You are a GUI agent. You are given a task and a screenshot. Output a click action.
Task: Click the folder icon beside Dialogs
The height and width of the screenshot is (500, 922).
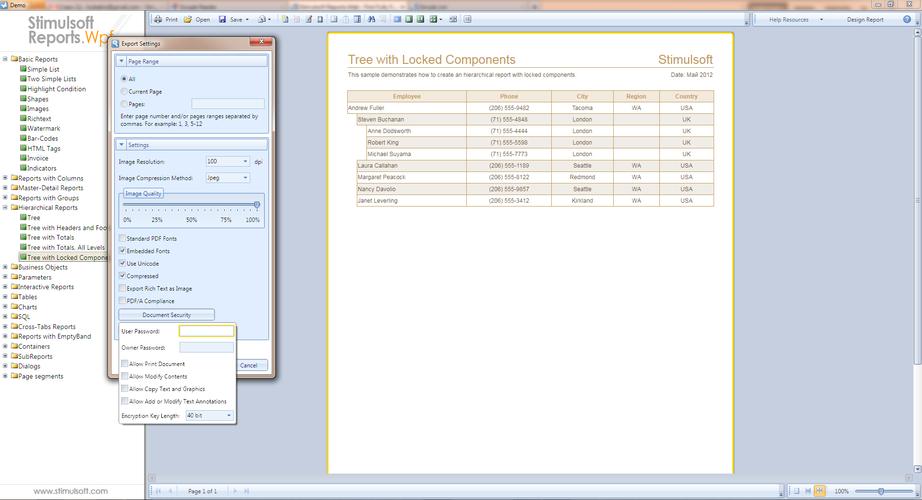(15, 366)
